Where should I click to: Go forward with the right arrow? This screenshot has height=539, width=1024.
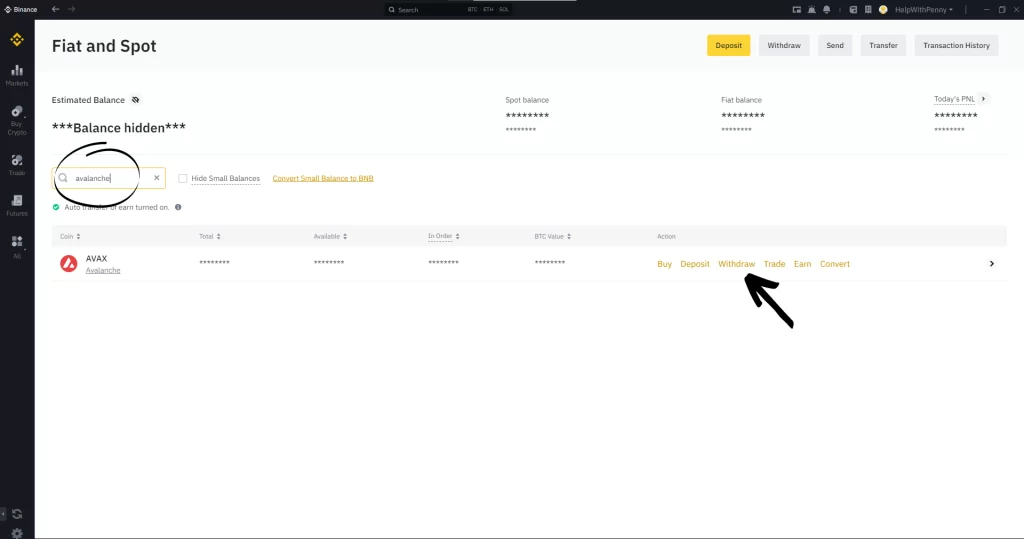tap(71, 9)
